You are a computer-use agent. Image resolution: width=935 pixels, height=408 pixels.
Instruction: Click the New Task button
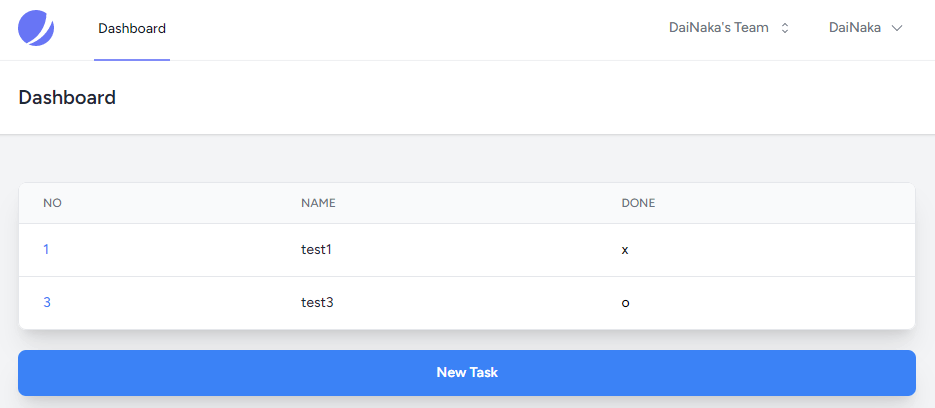pyautogui.click(x=467, y=373)
